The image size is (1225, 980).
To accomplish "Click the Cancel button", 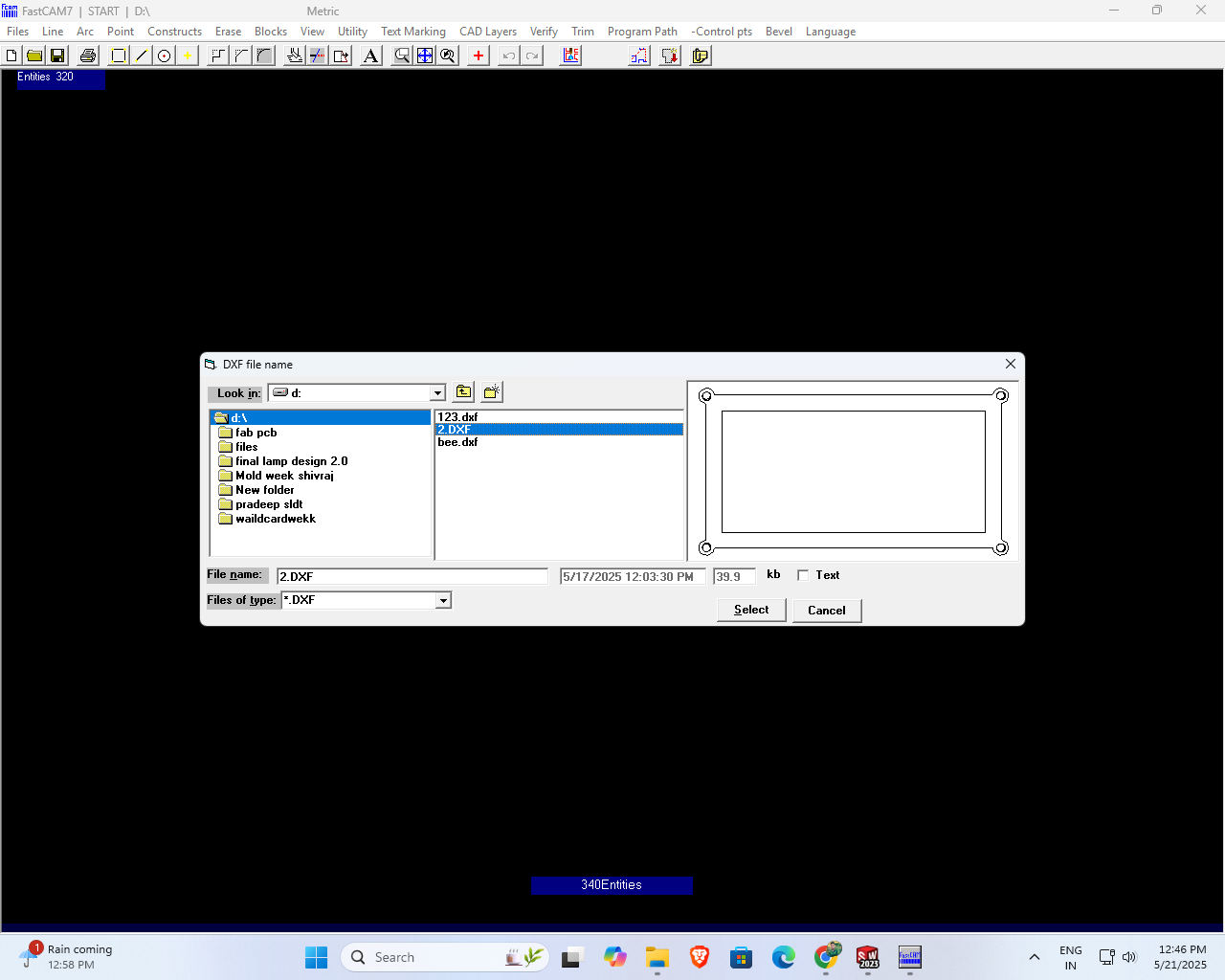I will tap(827, 610).
